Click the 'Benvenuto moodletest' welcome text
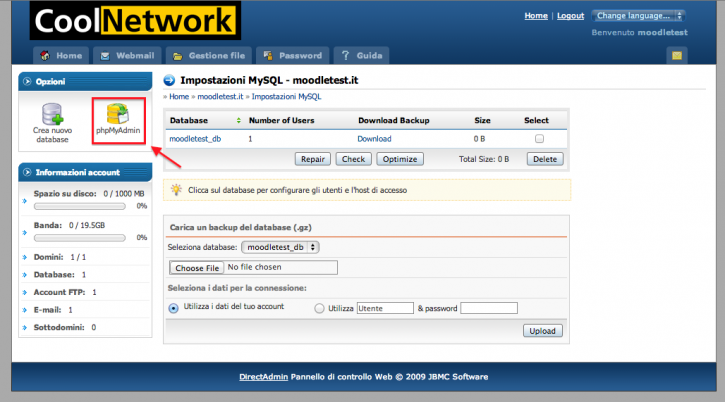Viewport: 725px width, 402px height. coord(639,32)
